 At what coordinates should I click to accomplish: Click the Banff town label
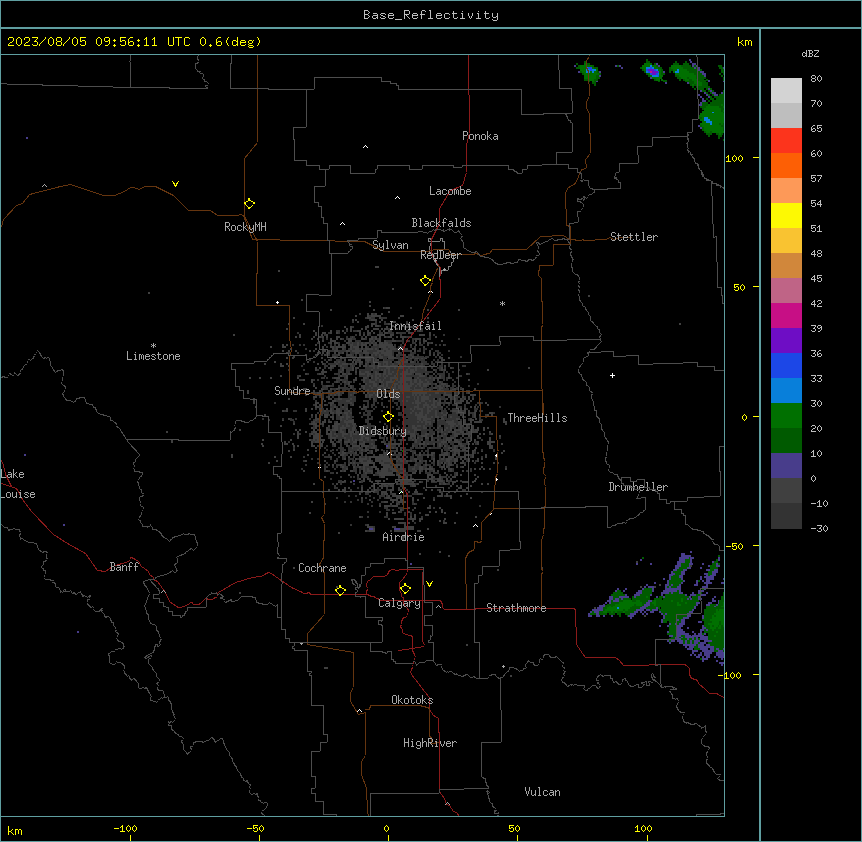tap(124, 567)
